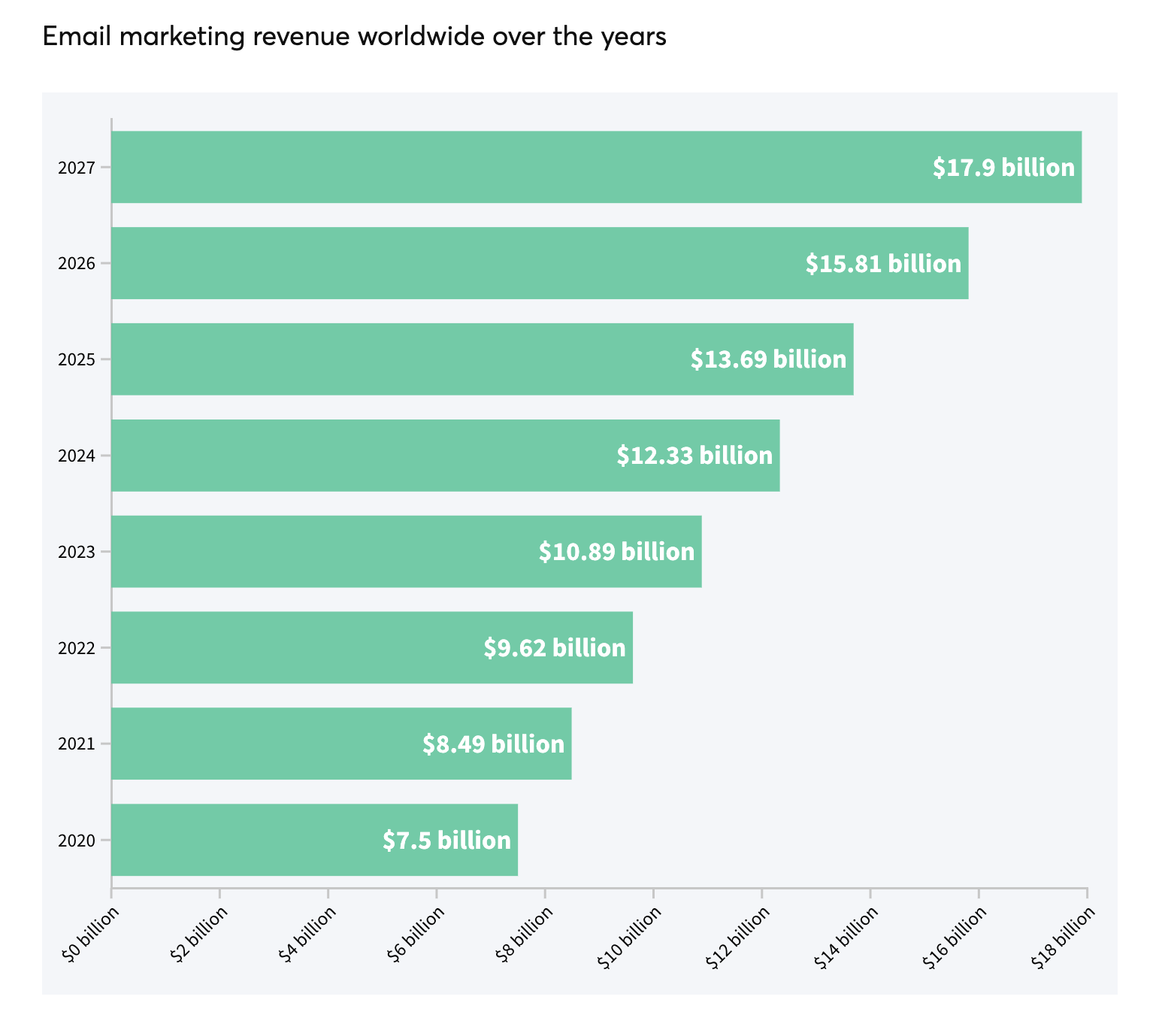Select the 2022 bar at $9.62 billion
1165x1036 pixels.
(x=372, y=648)
